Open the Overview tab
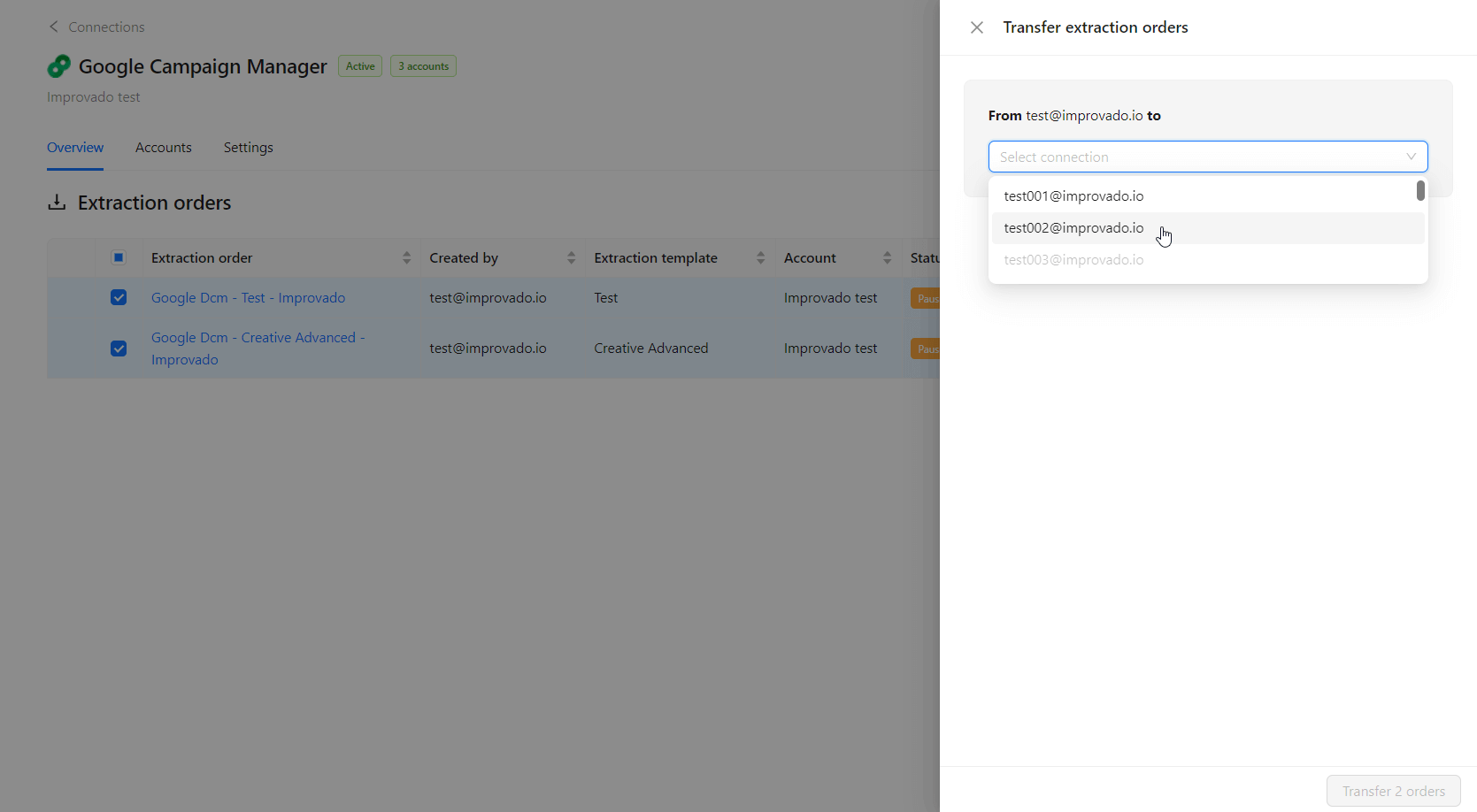Viewport: 1477px width, 812px height. point(75,148)
